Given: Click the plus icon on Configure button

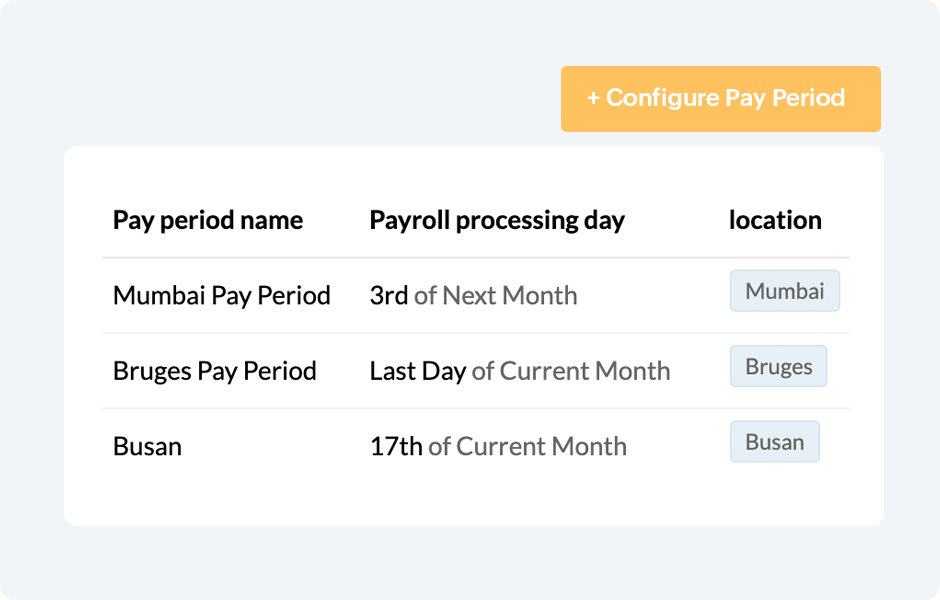Looking at the screenshot, I should coord(593,99).
